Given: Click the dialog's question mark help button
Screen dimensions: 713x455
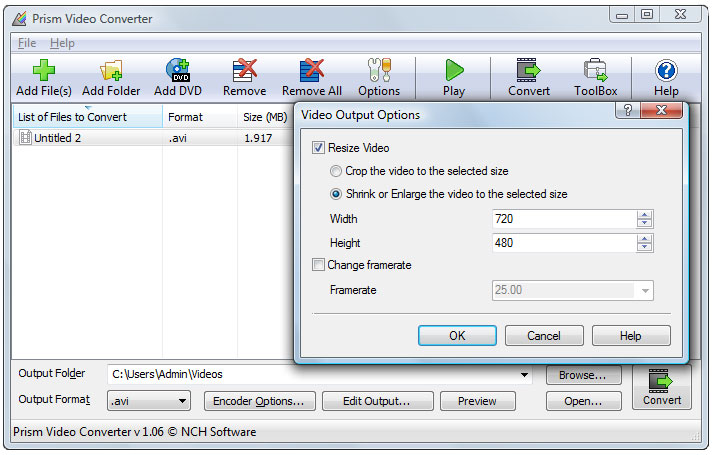Looking at the screenshot, I should [x=628, y=110].
